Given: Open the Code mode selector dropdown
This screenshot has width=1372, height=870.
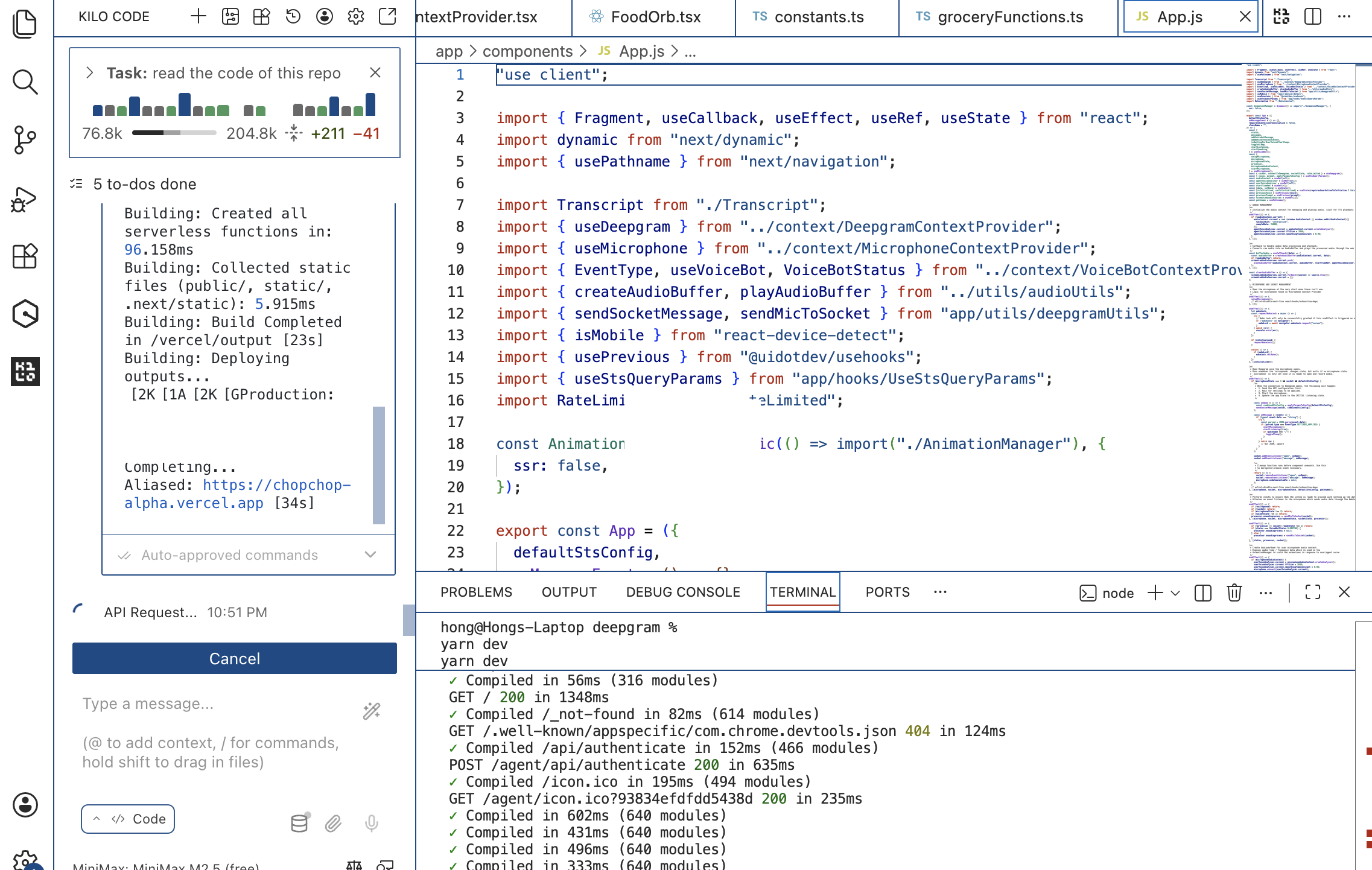Looking at the screenshot, I should [x=128, y=819].
